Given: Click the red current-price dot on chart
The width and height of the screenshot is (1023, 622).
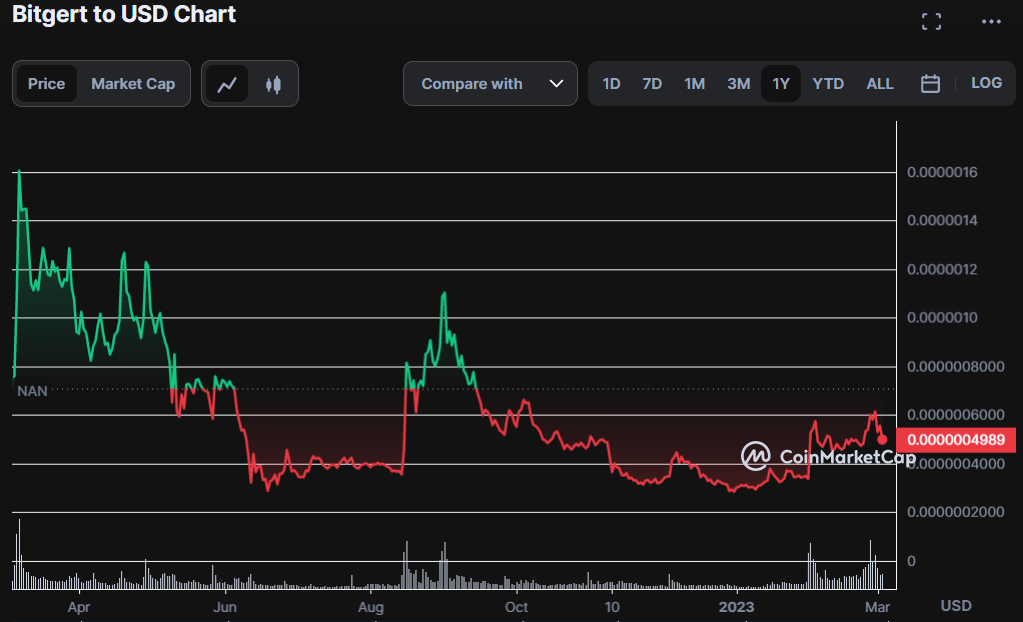Looking at the screenshot, I should click(882, 440).
